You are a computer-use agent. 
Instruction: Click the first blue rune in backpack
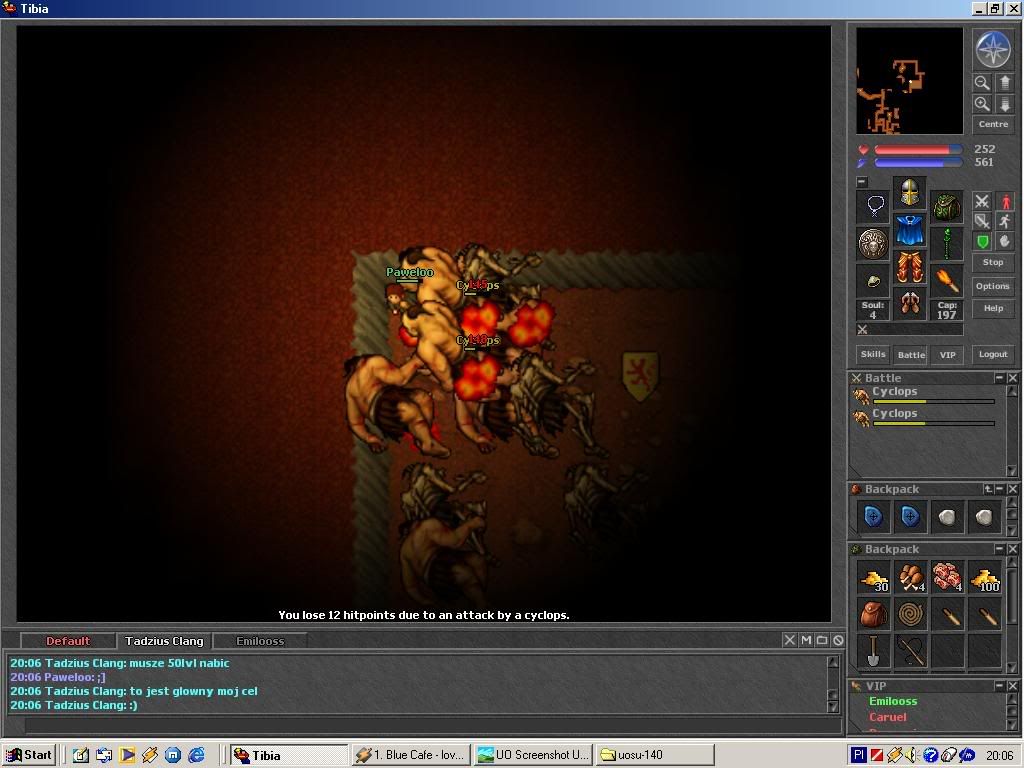click(x=873, y=517)
